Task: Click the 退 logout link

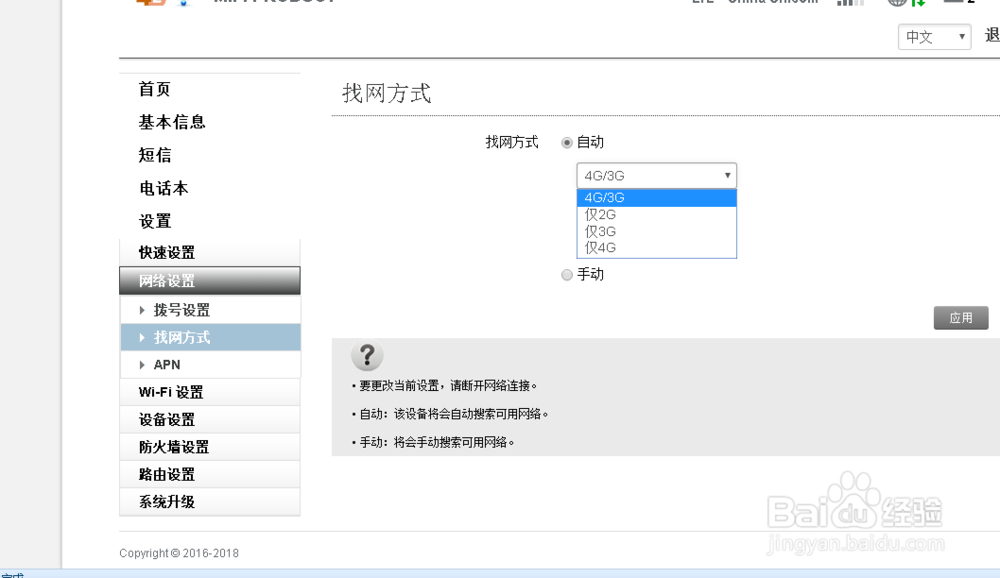Action: pyautogui.click(x=992, y=33)
